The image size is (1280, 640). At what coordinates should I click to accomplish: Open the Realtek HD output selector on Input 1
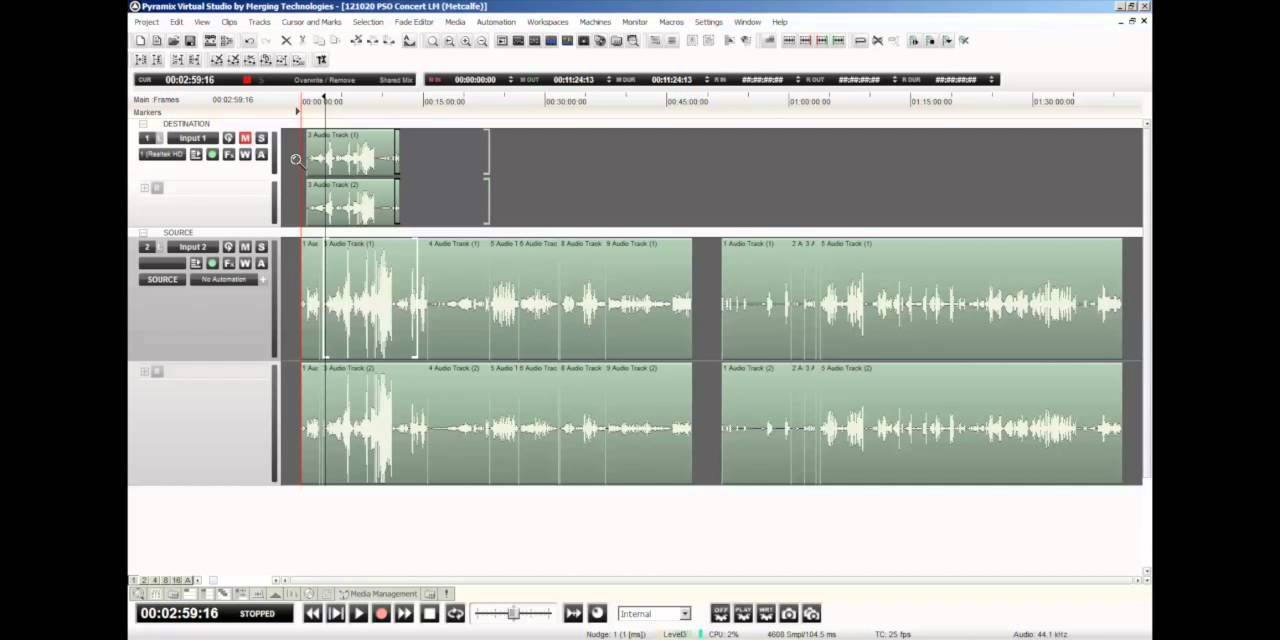[x=162, y=154]
